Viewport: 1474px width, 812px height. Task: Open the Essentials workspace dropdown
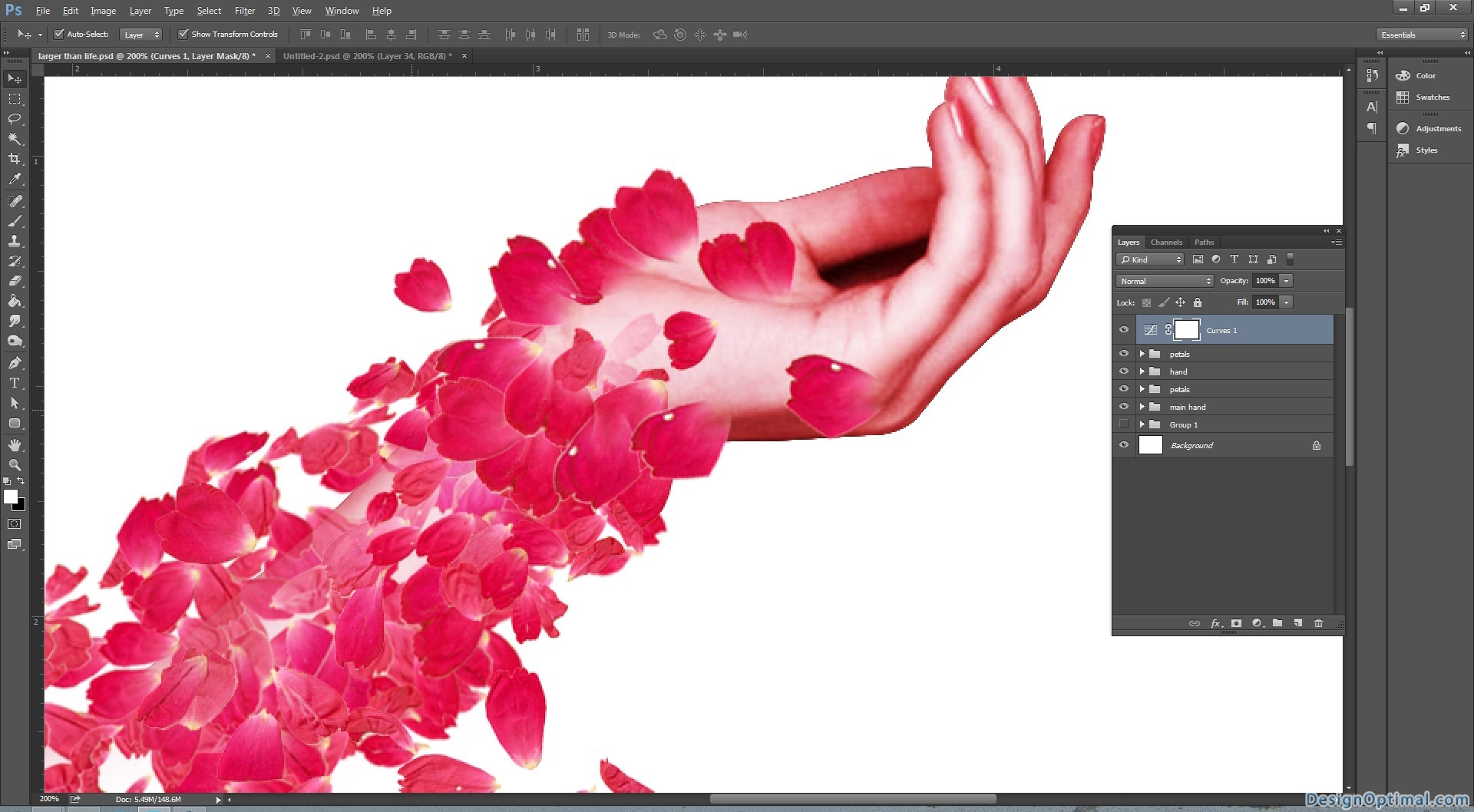pos(1422,35)
